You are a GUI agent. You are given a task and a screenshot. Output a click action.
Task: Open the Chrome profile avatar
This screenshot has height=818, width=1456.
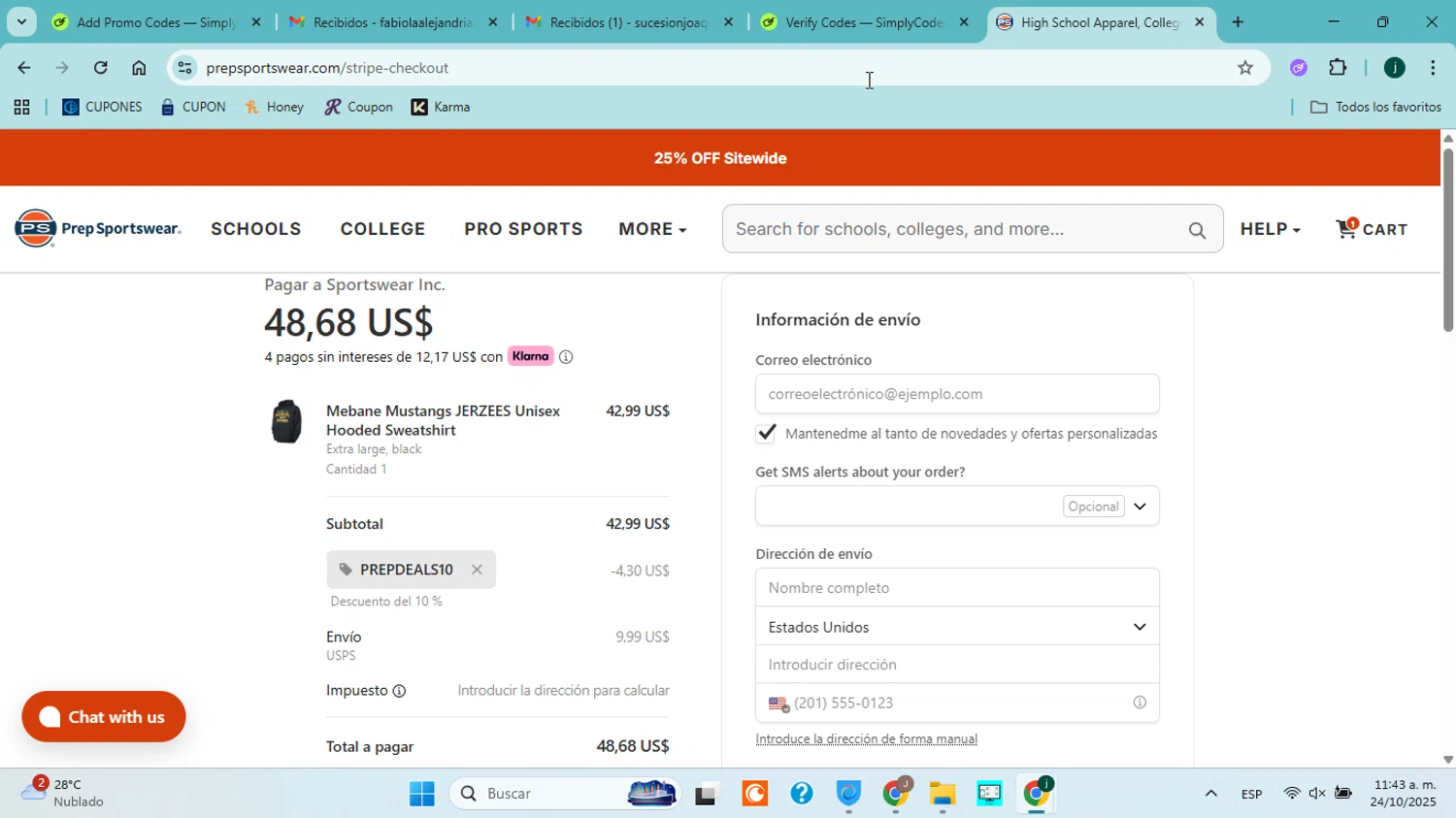[1394, 68]
